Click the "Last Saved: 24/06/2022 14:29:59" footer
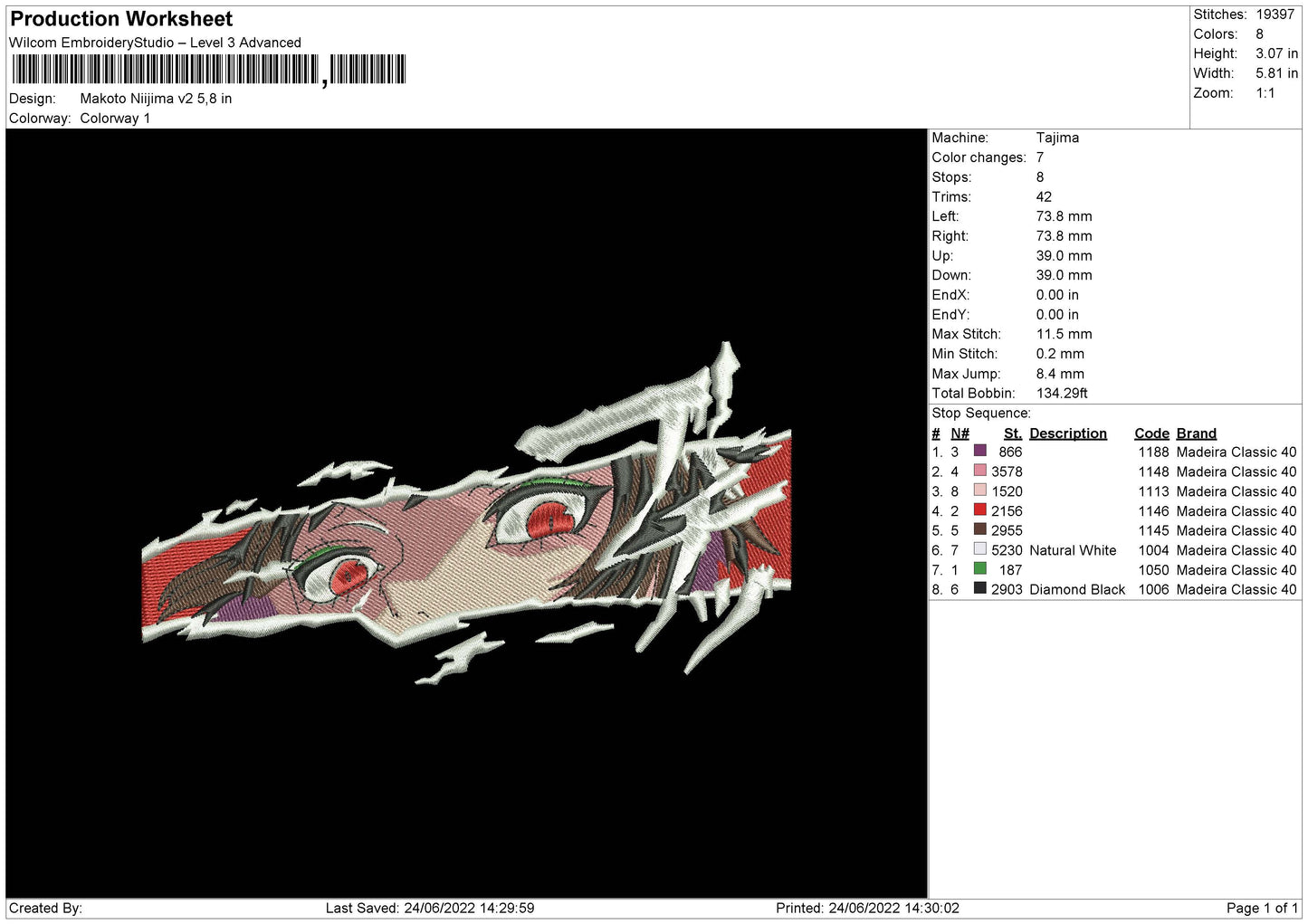 [x=430, y=909]
